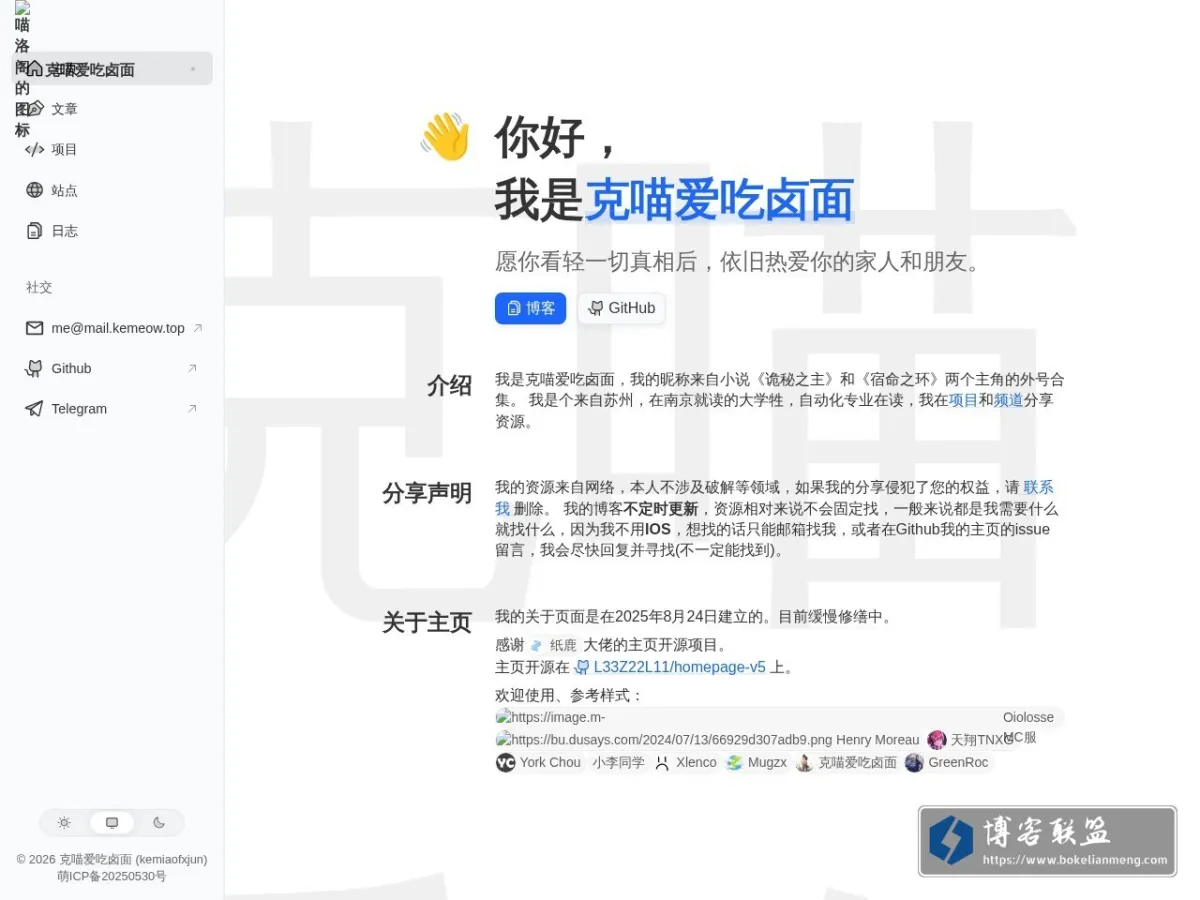Screen dimensions: 1200x900
Task: Click the Telegram paper plane icon
Action: (x=35, y=409)
